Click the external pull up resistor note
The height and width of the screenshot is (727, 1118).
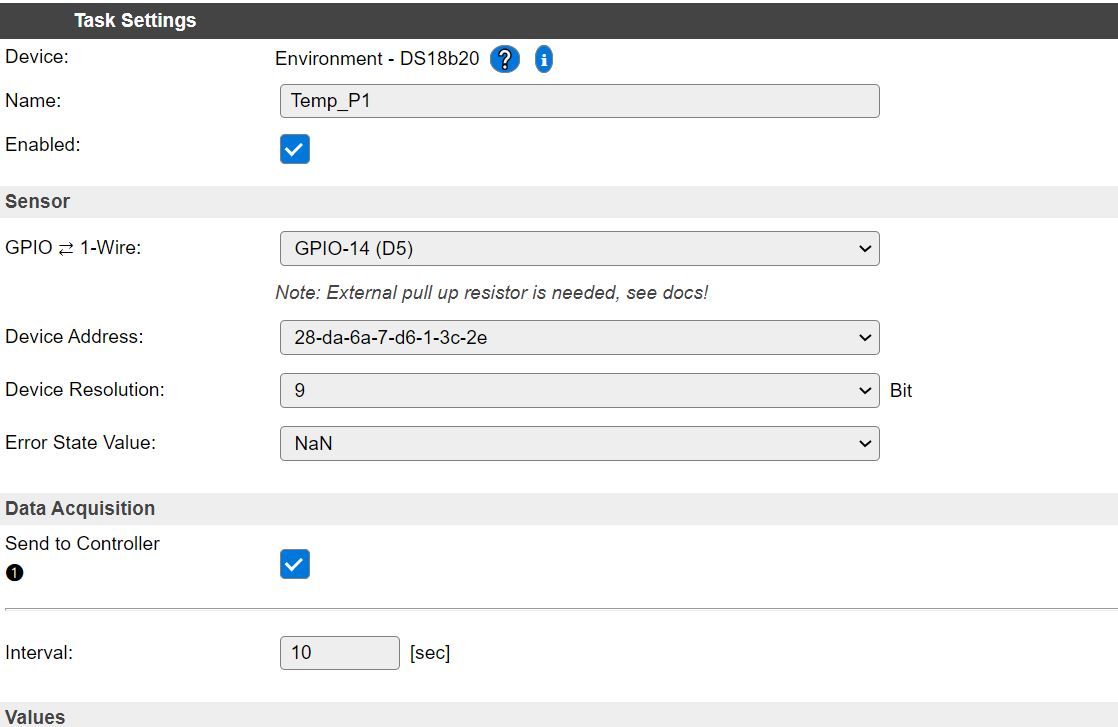point(491,293)
